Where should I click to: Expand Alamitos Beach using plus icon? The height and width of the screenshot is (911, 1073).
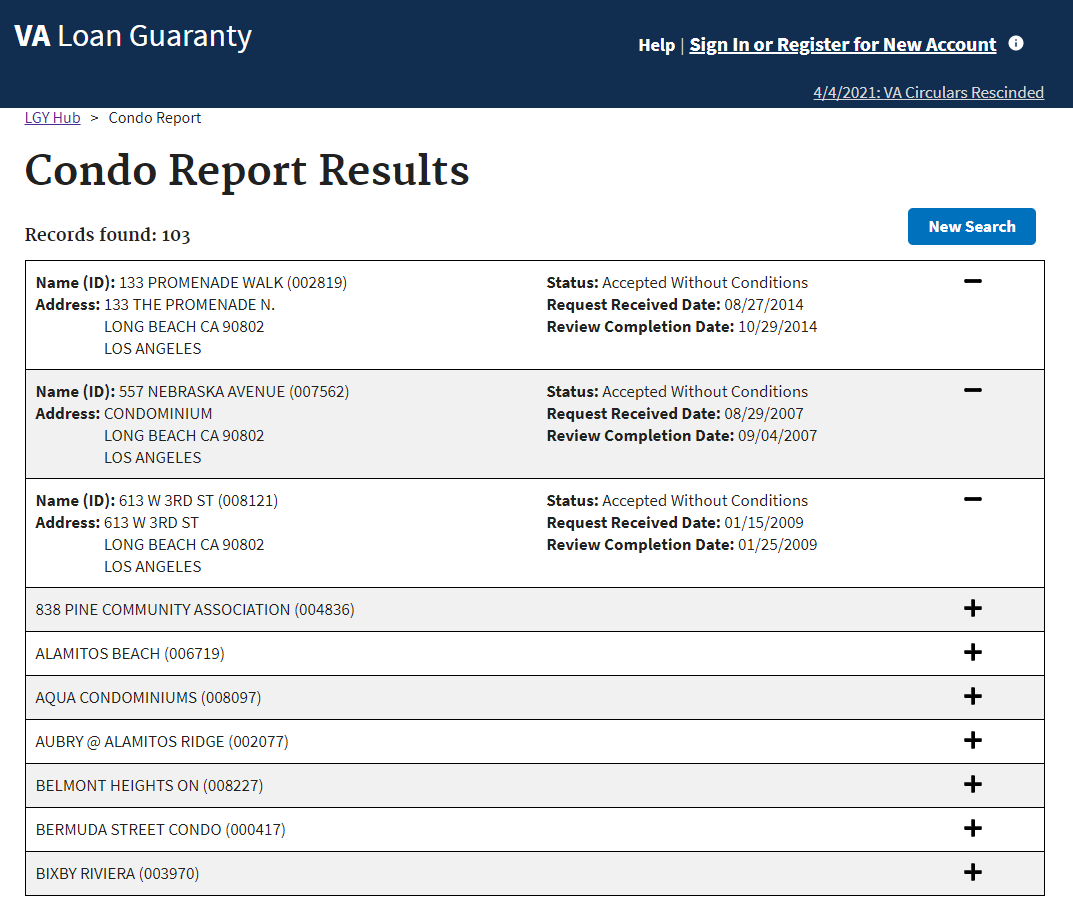point(972,653)
